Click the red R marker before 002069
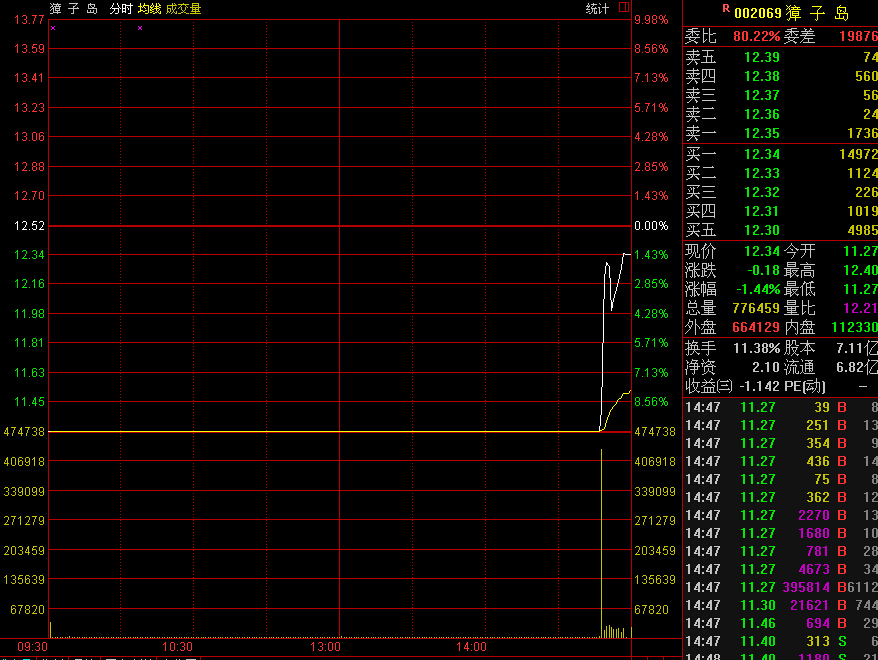Image resolution: width=878 pixels, height=660 pixels. tap(725, 8)
